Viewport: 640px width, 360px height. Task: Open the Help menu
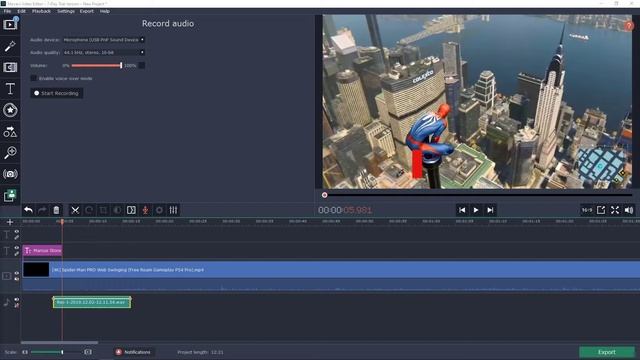pyautogui.click(x=104, y=11)
